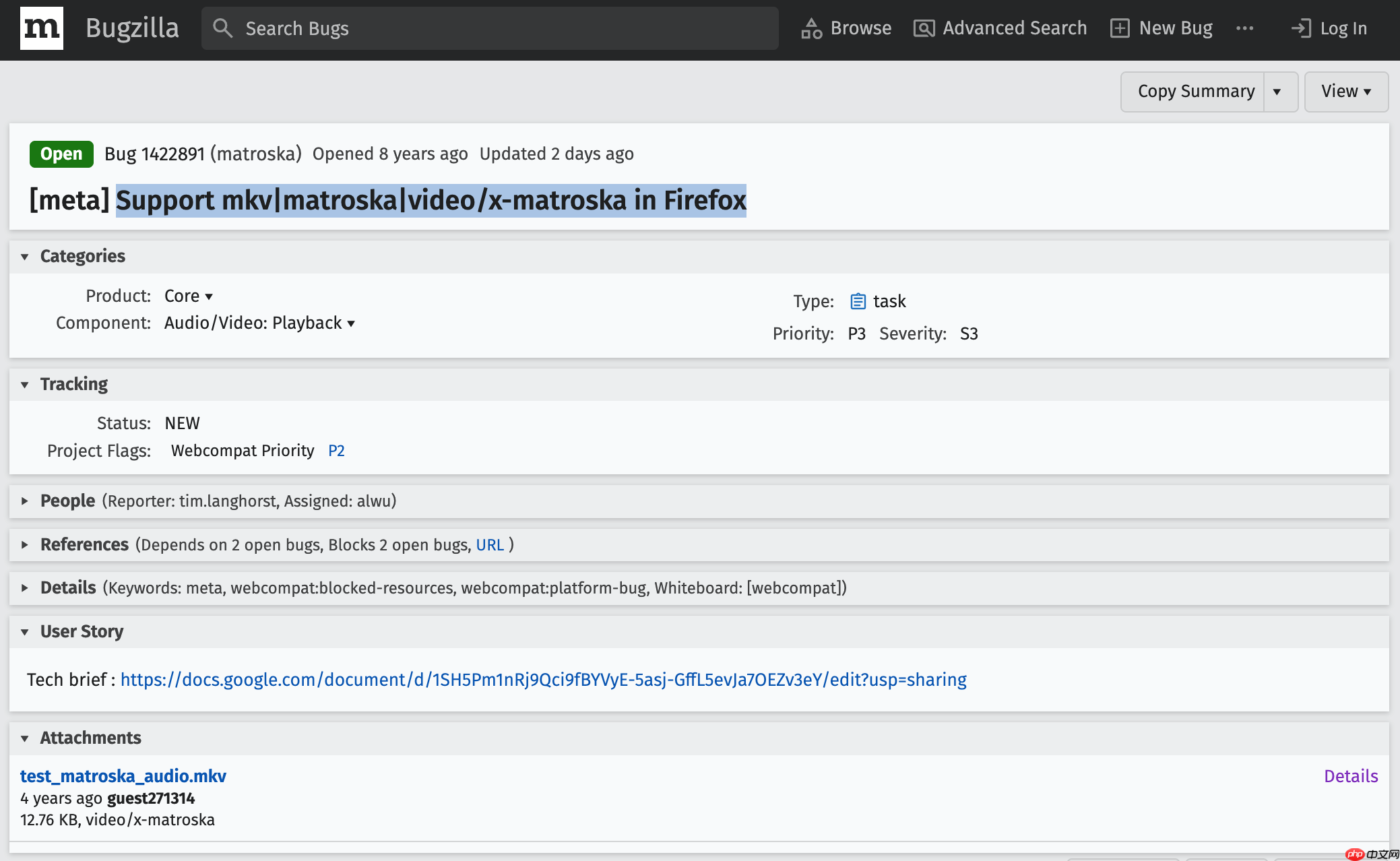Click the New Bug icon

[1120, 28]
